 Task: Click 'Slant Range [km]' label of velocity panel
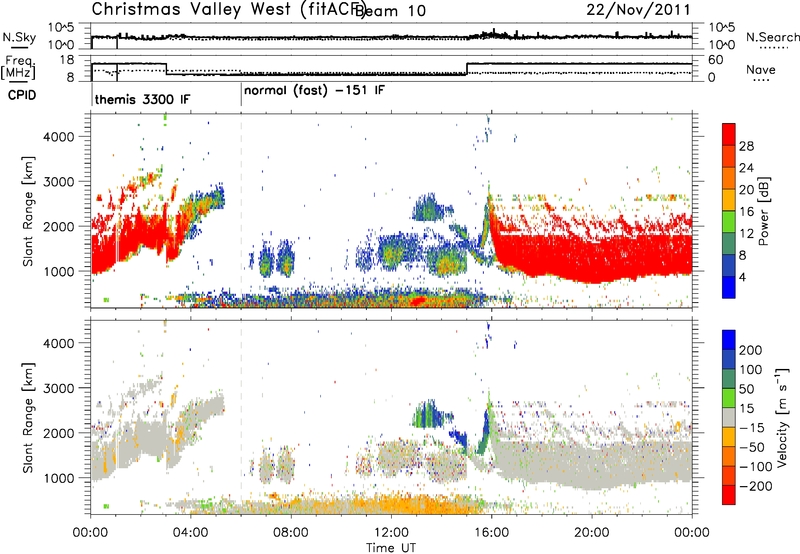pyautogui.click(x=28, y=418)
